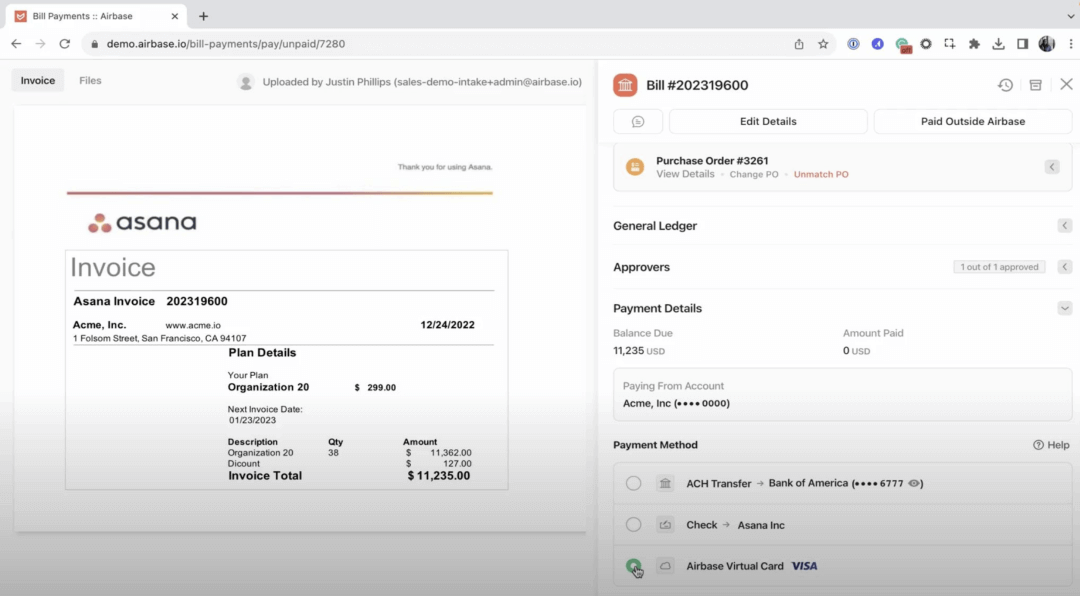This screenshot has height=596, width=1080.
Task: Click the Paying From Account field
Action: (x=842, y=395)
